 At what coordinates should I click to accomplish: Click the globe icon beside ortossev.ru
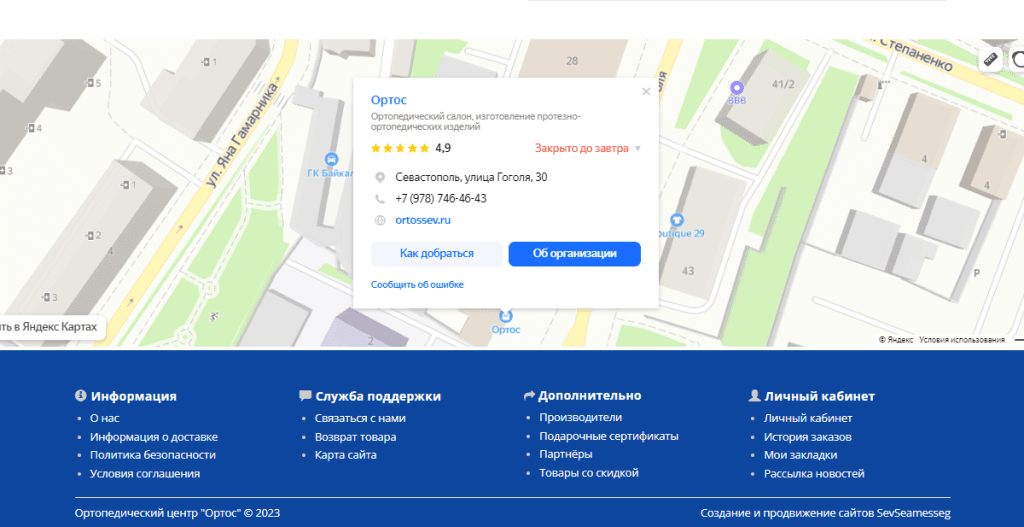pyautogui.click(x=380, y=220)
